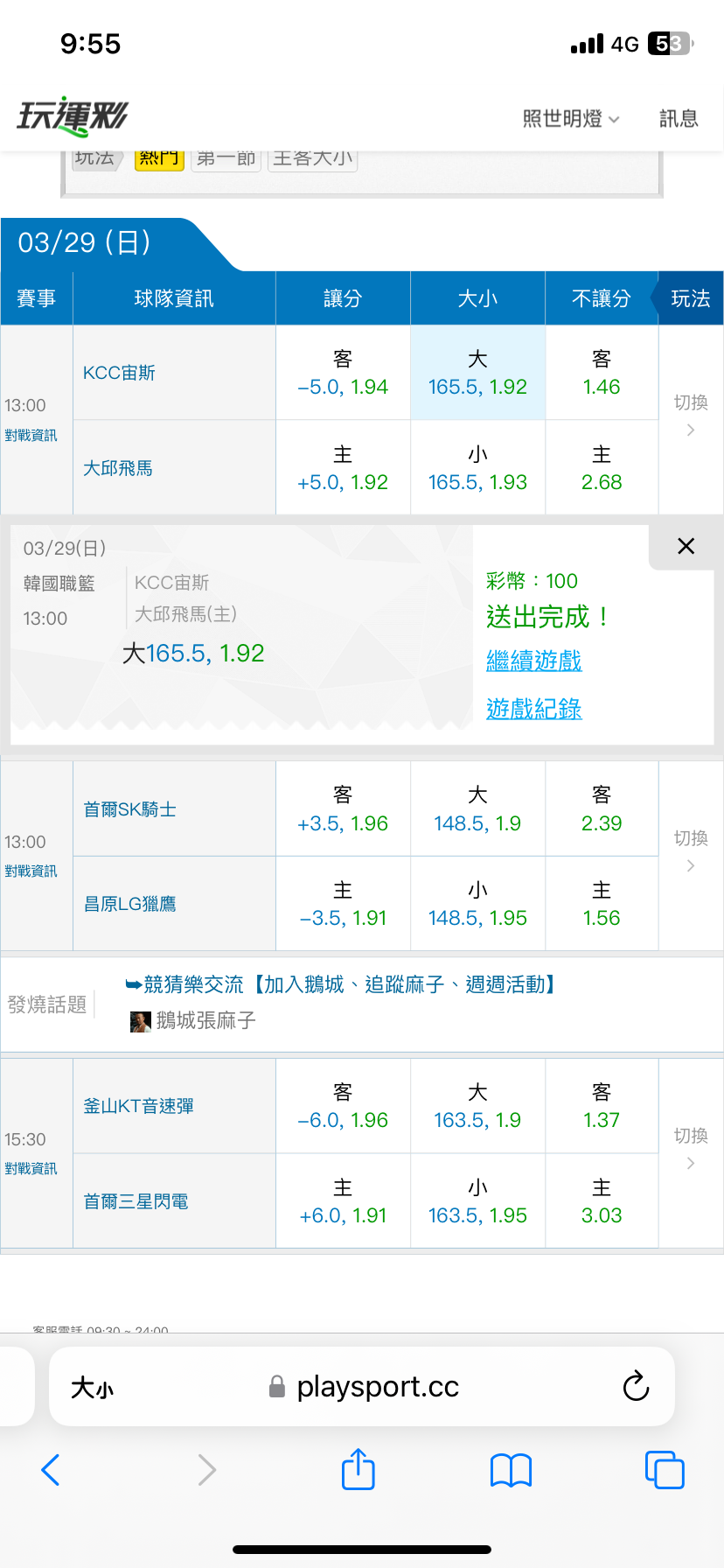The image size is (724, 1568).
Task: Tap the 玩運彩 logo
Action: pos(73,115)
